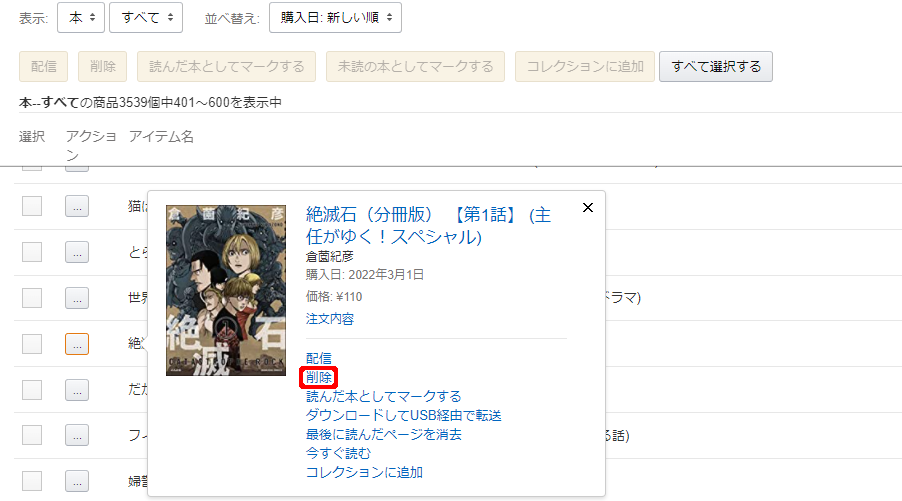The width and height of the screenshot is (902, 501).
Task: Select 配信 in the popup menu
Action: point(319,358)
